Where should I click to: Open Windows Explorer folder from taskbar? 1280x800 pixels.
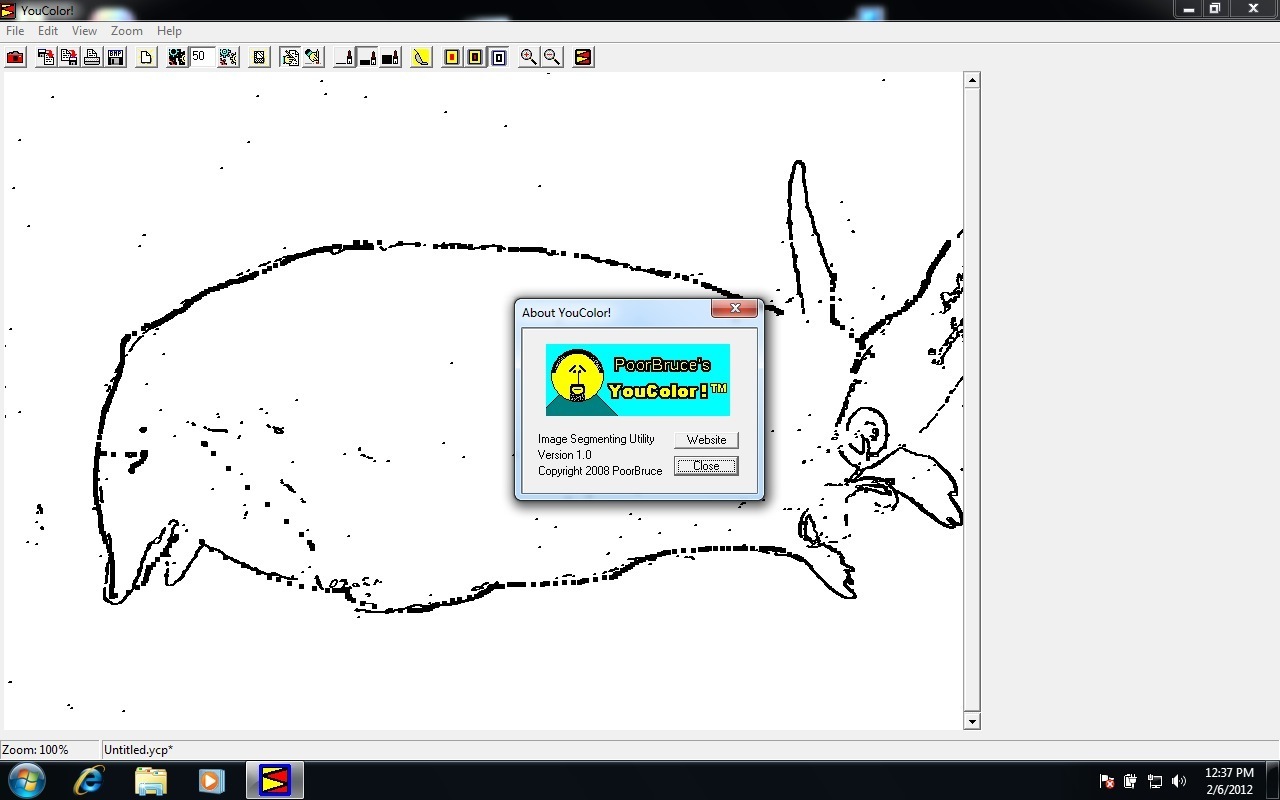pos(151,780)
